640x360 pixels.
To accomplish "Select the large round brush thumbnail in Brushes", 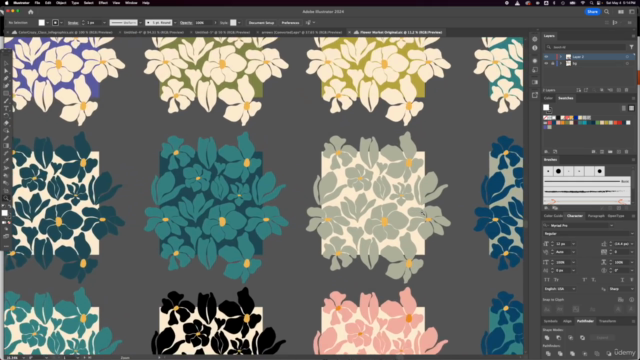I will [x=558, y=171].
